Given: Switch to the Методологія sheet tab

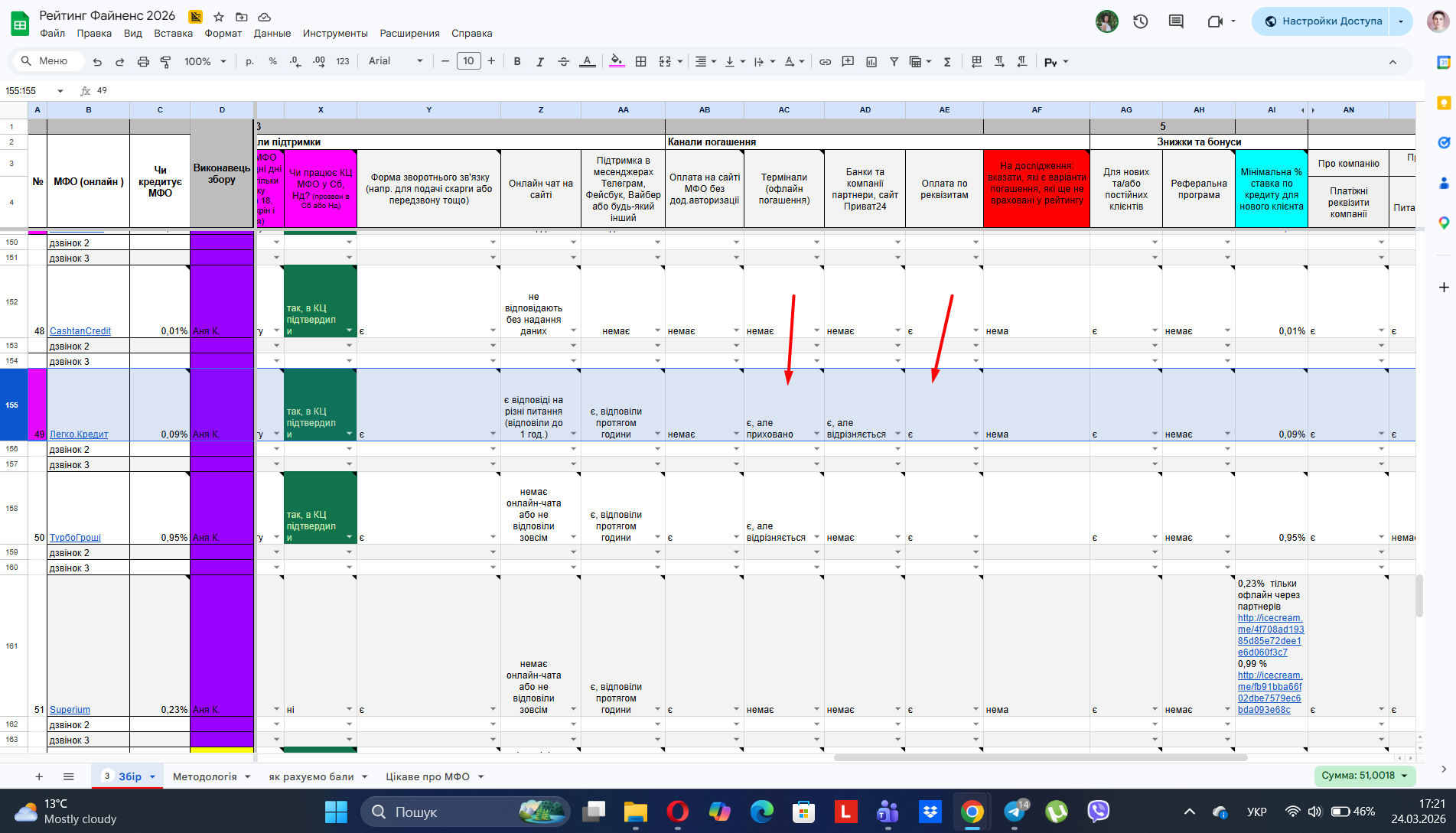Looking at the screenshot, I should 205,776.
